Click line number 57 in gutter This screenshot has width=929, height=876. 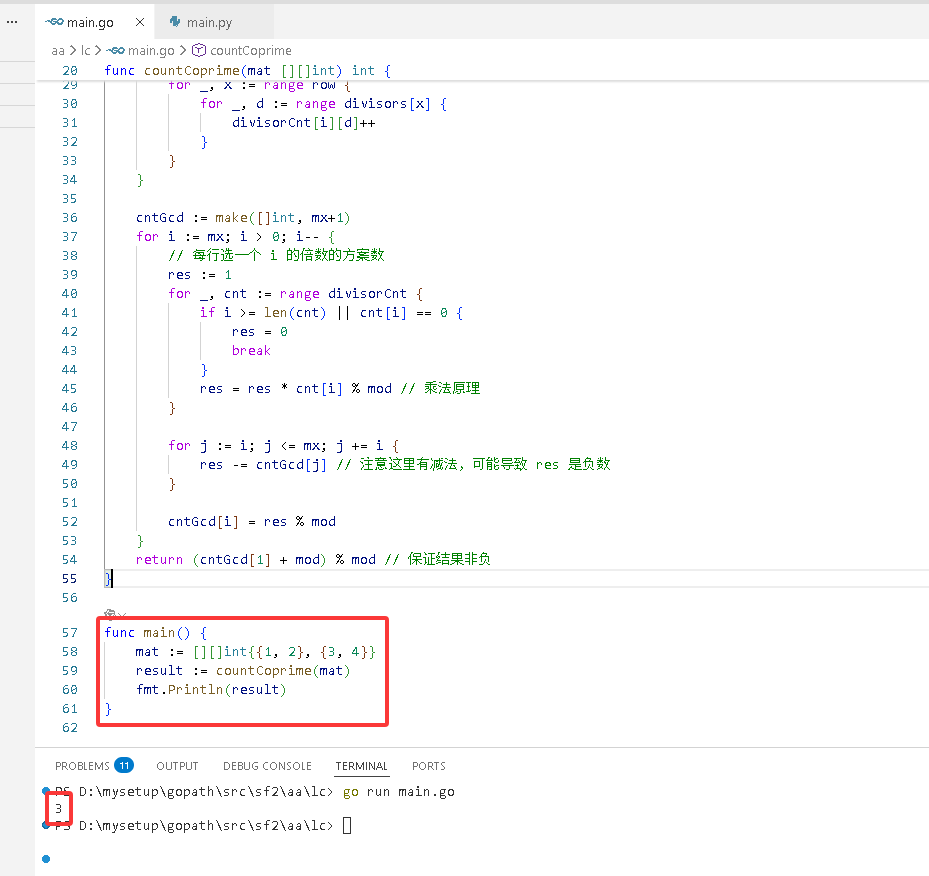[x=70, y=633]
